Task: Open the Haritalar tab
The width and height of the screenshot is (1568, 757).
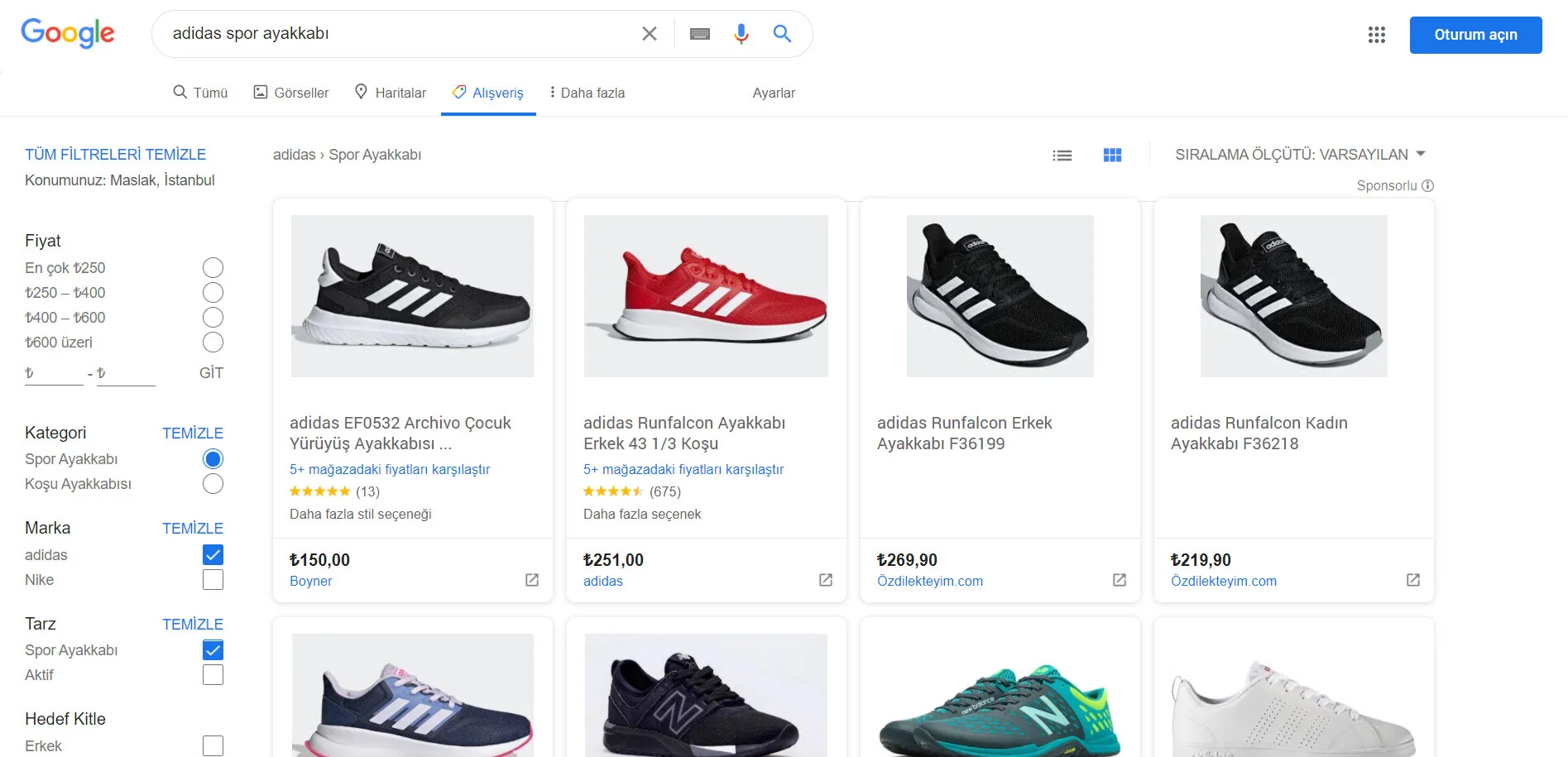Action: 390,93
